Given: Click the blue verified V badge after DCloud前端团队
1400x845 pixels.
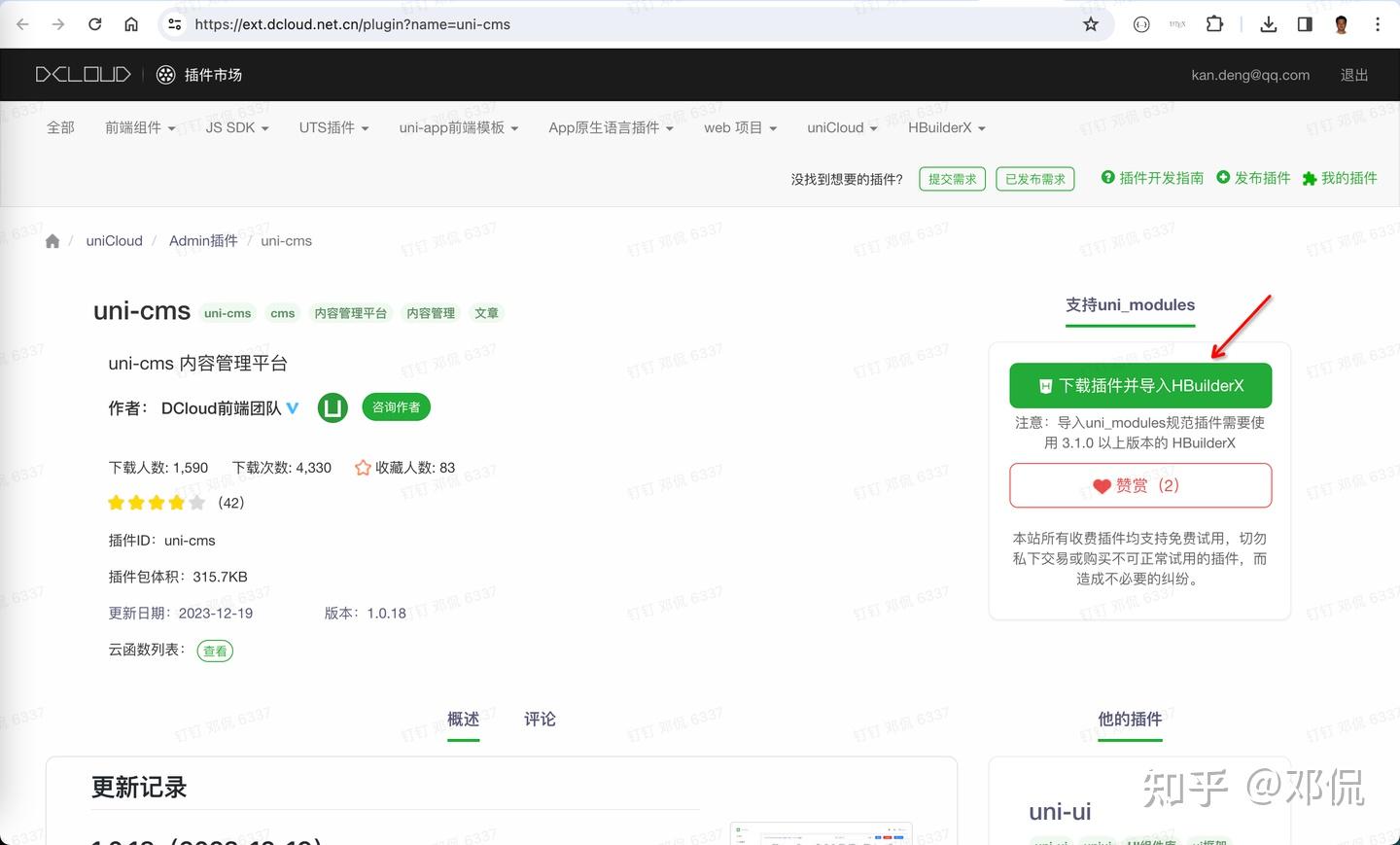Looking at the screenshot, I should pos(293,408).
